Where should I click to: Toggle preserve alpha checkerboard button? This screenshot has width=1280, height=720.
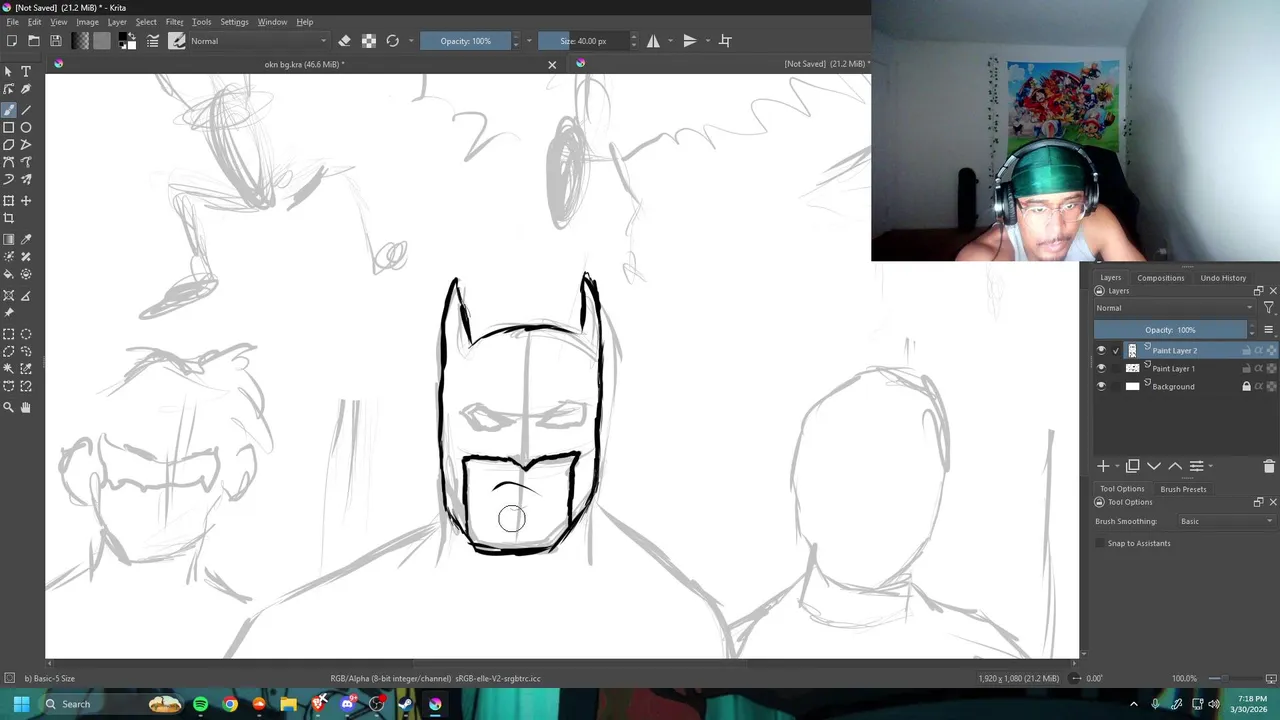coord(369,41)
